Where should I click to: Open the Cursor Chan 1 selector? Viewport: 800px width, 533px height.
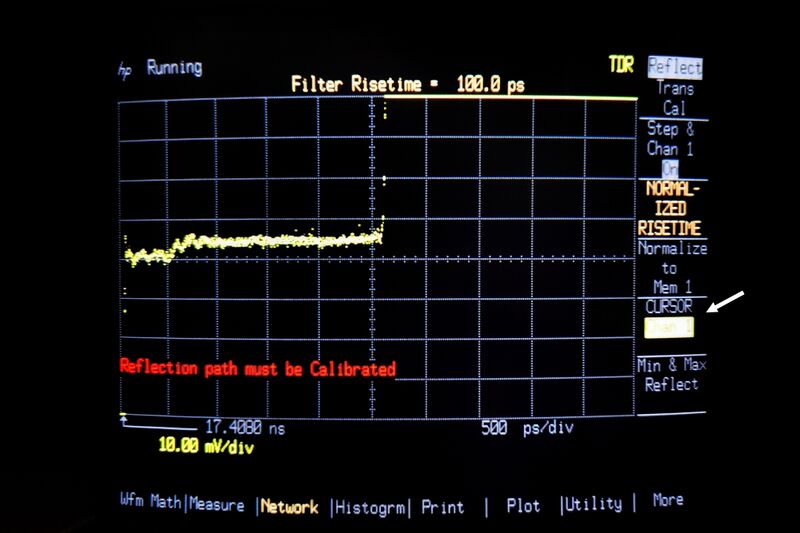pos(670,326)
